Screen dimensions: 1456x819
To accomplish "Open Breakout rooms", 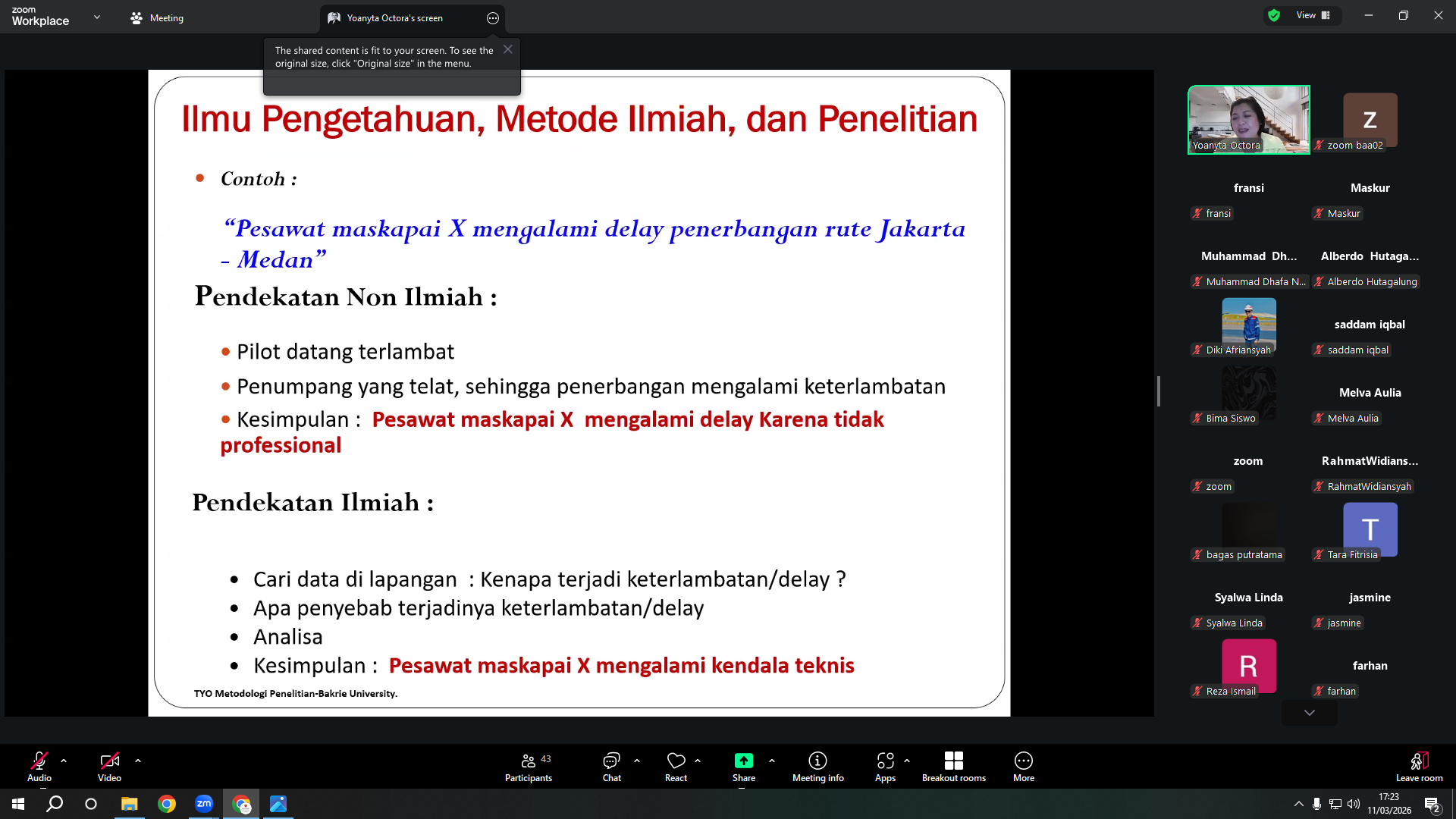I will 954,766.
